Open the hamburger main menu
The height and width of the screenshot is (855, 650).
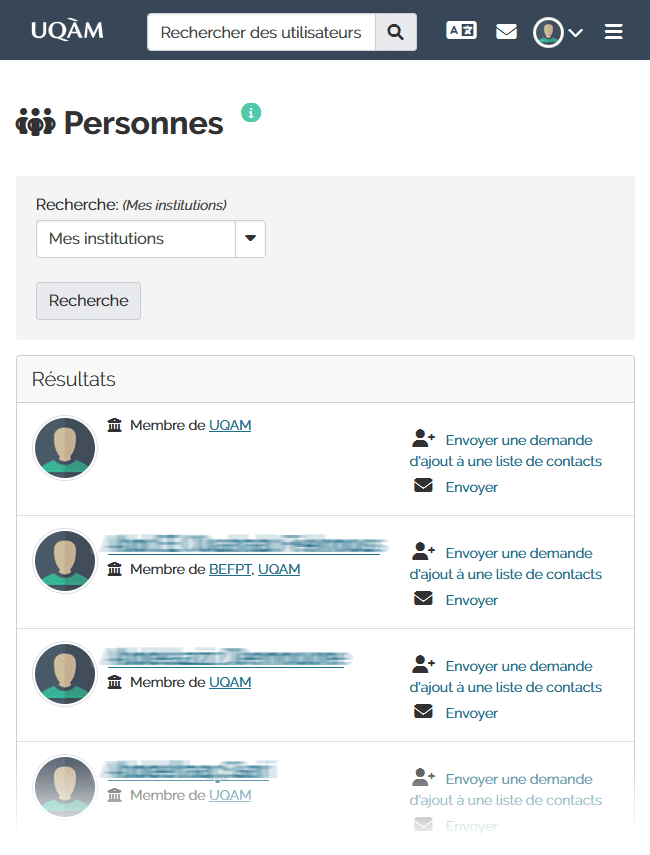[614, 32]
